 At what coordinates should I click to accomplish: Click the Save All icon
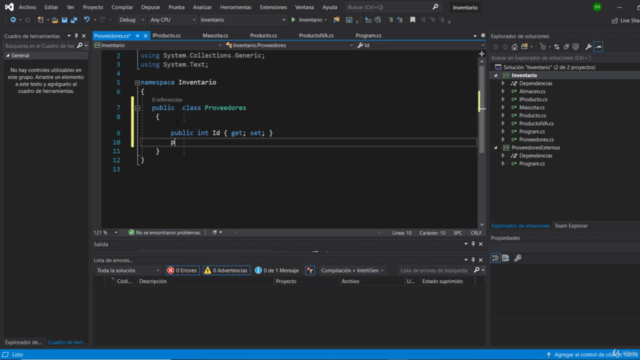(x=74, y=20)
